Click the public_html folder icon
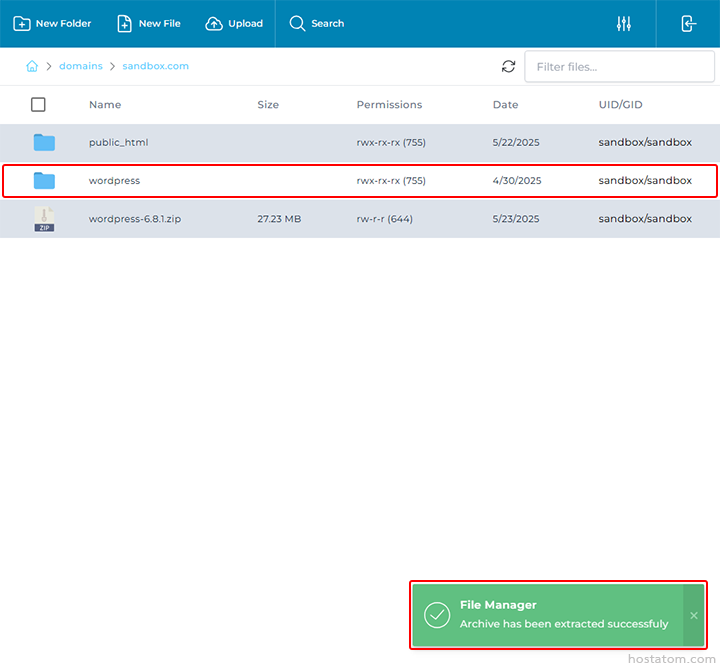This screenshot has height=667, width=720. [x=44, y=142]
